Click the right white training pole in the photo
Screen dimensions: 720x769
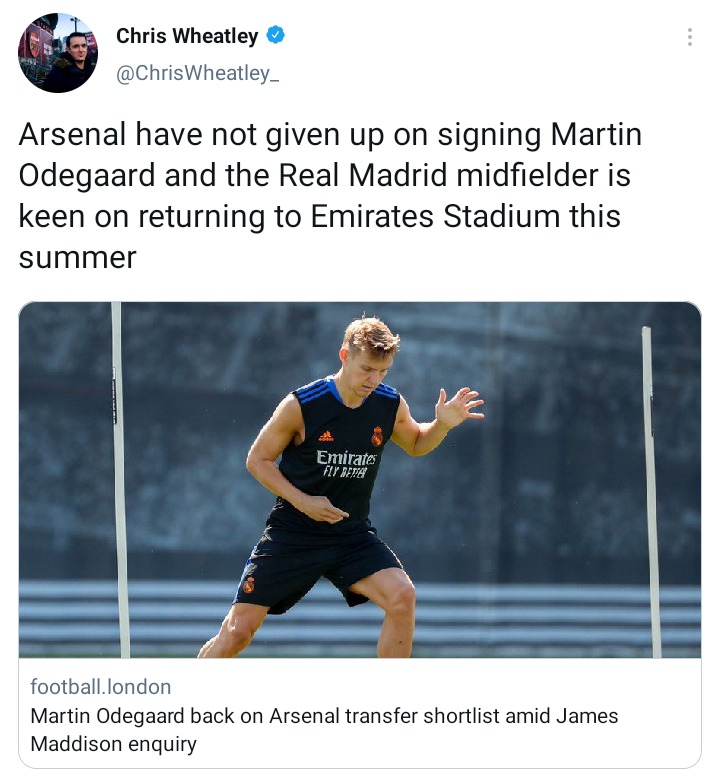point(652,492)
